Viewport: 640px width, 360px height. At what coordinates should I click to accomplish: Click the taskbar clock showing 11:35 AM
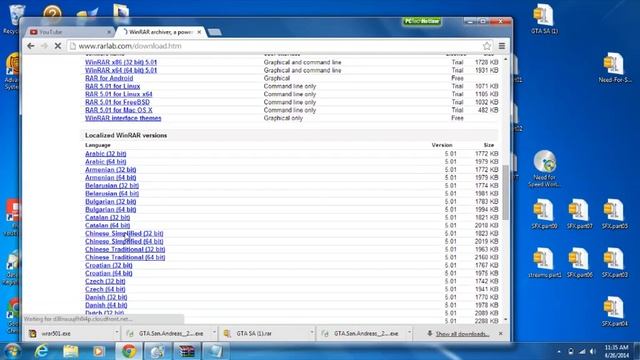[x=616, y=351]
